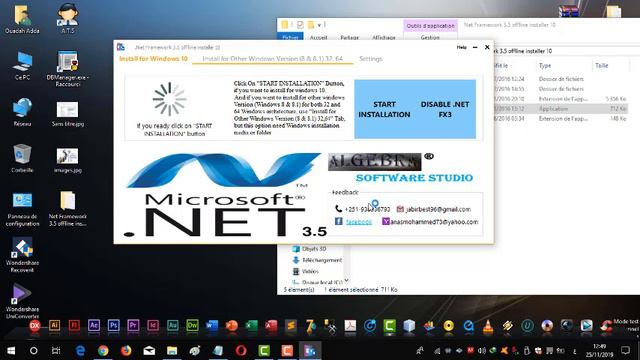Open the Settings tab in installer
Image resolution: width=640 pixels, height=360 pixels.
point(371,59)
